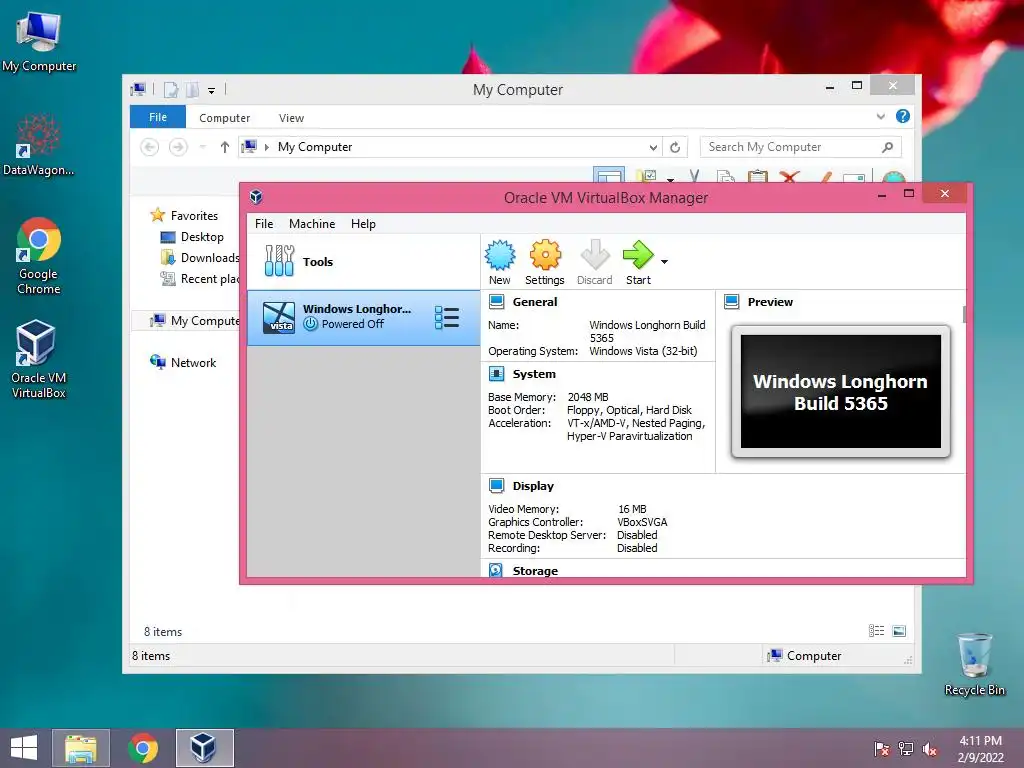Image resolution: width=1024 pixels, height=768 pixels.
Task: Open Oracle VM VirtualBox desktop shortcut
Action: tap(39, 359)
